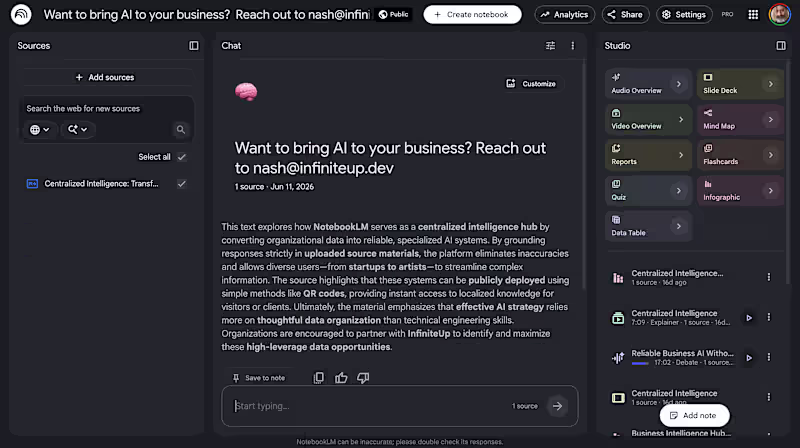
Task: Collapse the Sources panel icon
Action: click(x=194, y=46)
